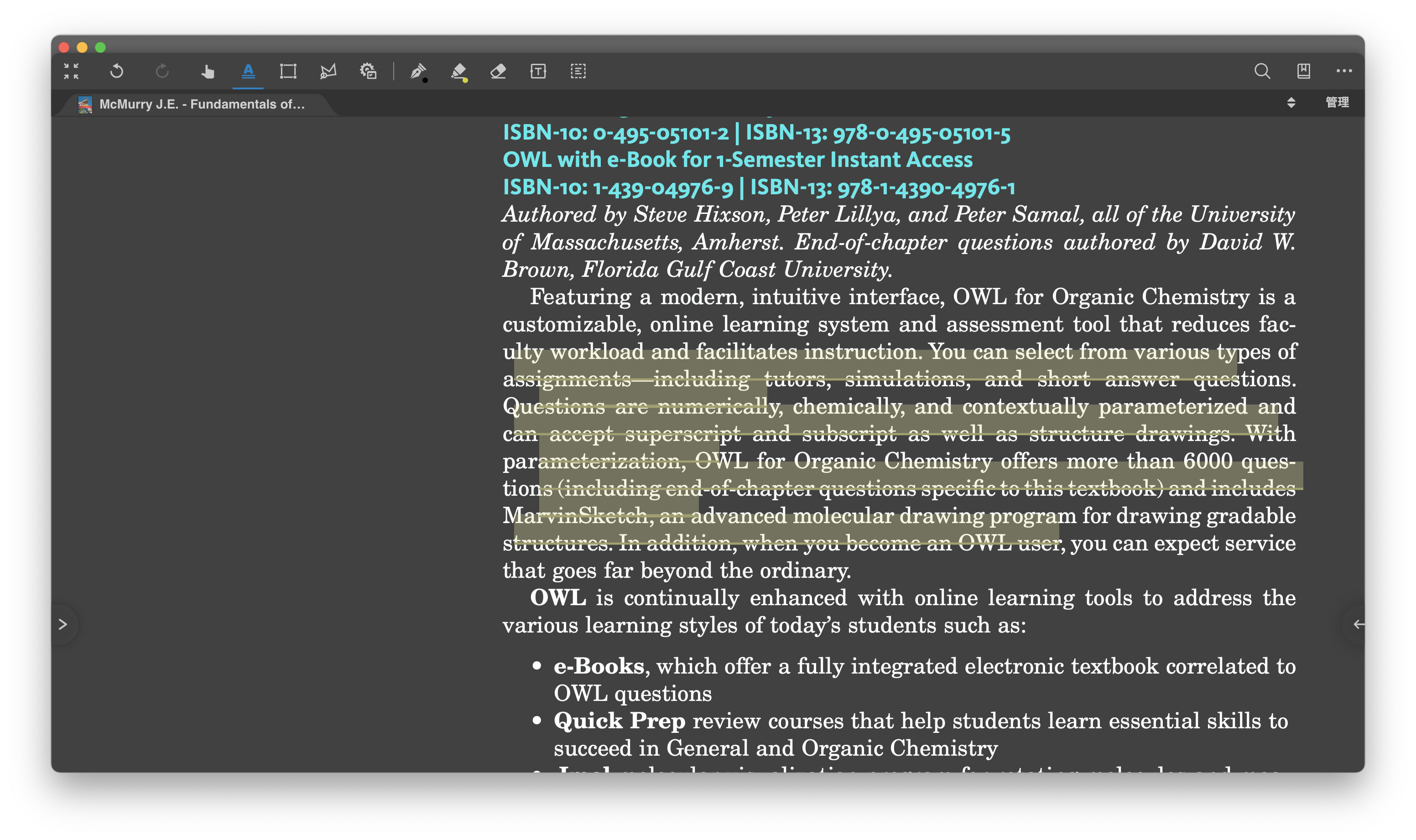
Task: Select the dashed text outline tool
Action: click(x=578, y=71)
